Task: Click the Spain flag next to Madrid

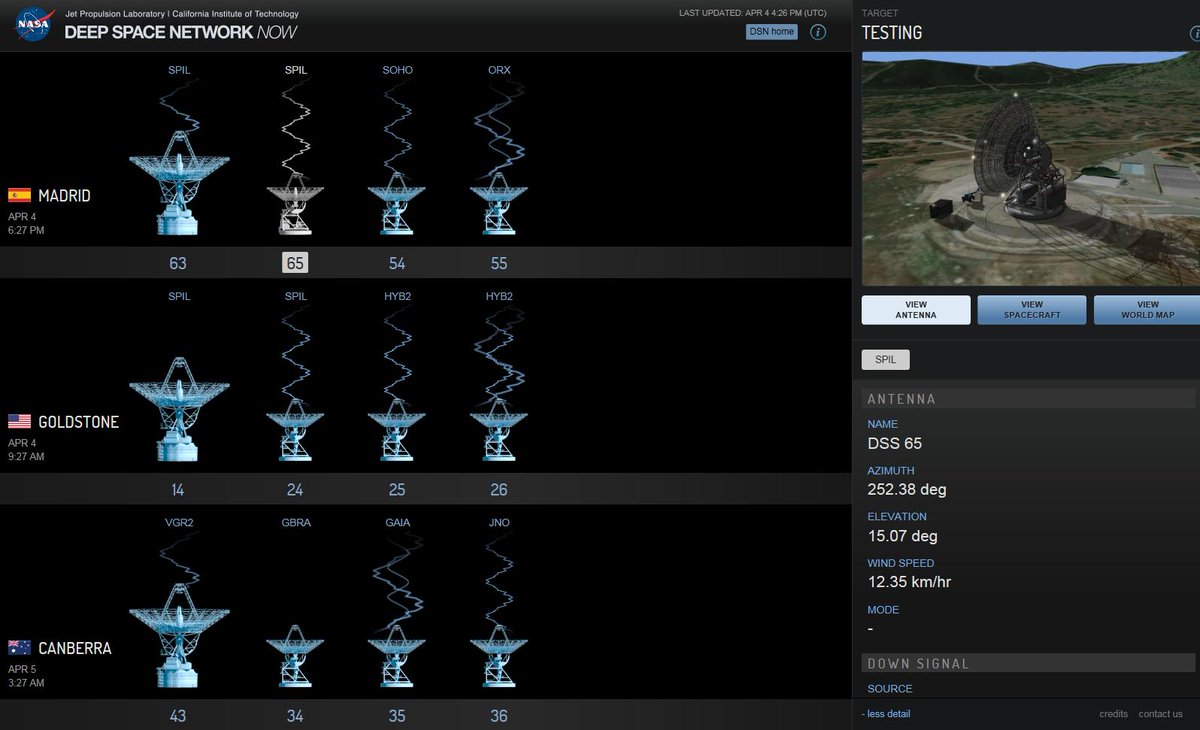Action: pos(20,195)
